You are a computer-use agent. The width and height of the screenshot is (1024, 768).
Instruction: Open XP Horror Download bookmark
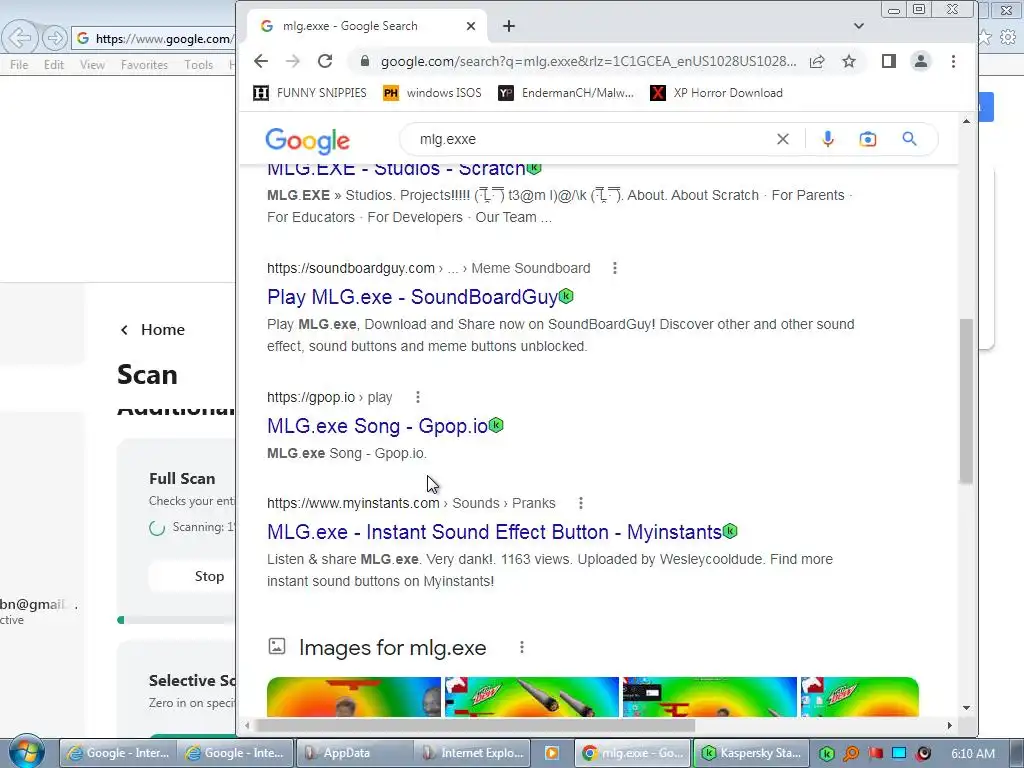tap(716, 93)
